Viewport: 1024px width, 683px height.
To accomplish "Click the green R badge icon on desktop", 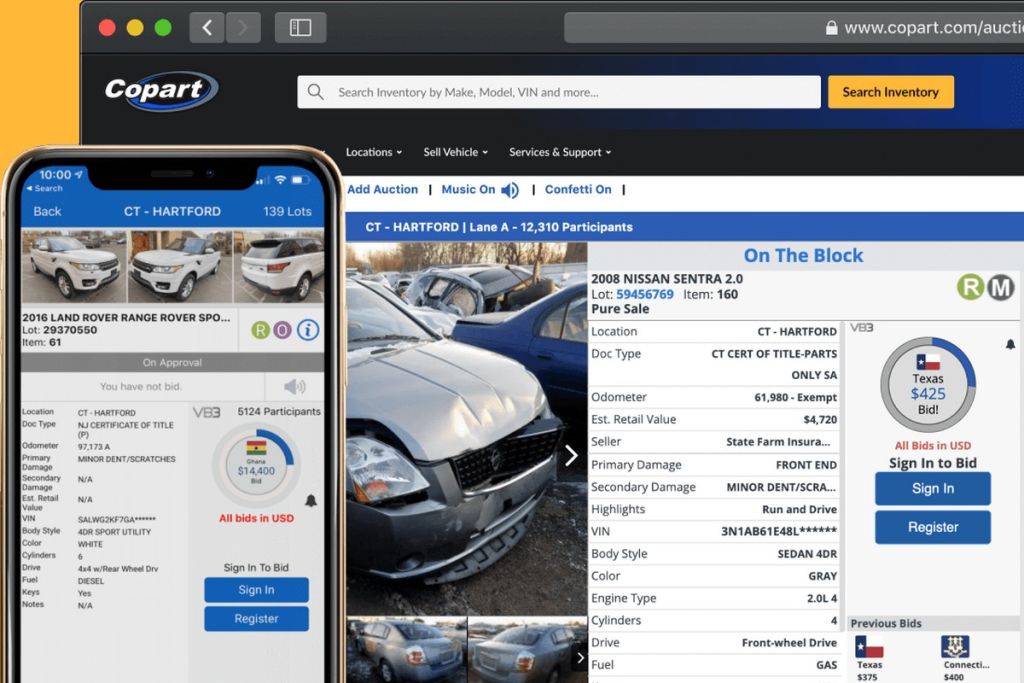I will tap(970, 288).
